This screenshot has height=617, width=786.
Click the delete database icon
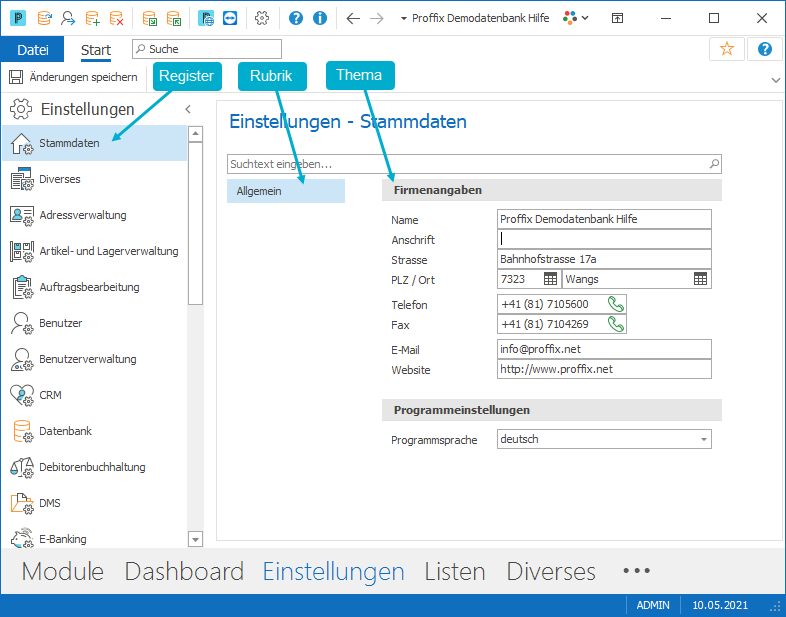tap(117, 19)
